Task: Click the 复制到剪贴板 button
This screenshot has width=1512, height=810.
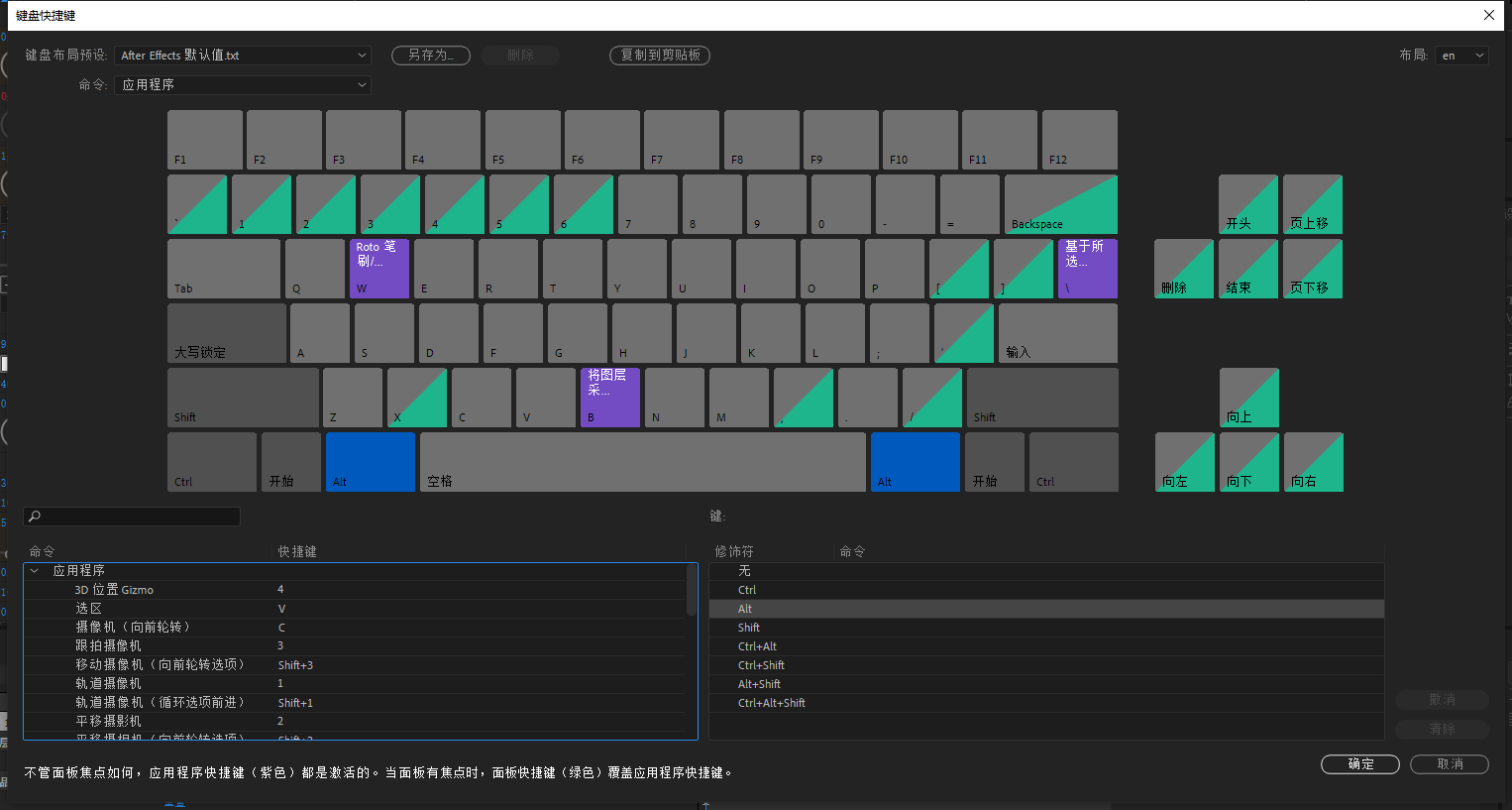Action: (x=660, y=56)
